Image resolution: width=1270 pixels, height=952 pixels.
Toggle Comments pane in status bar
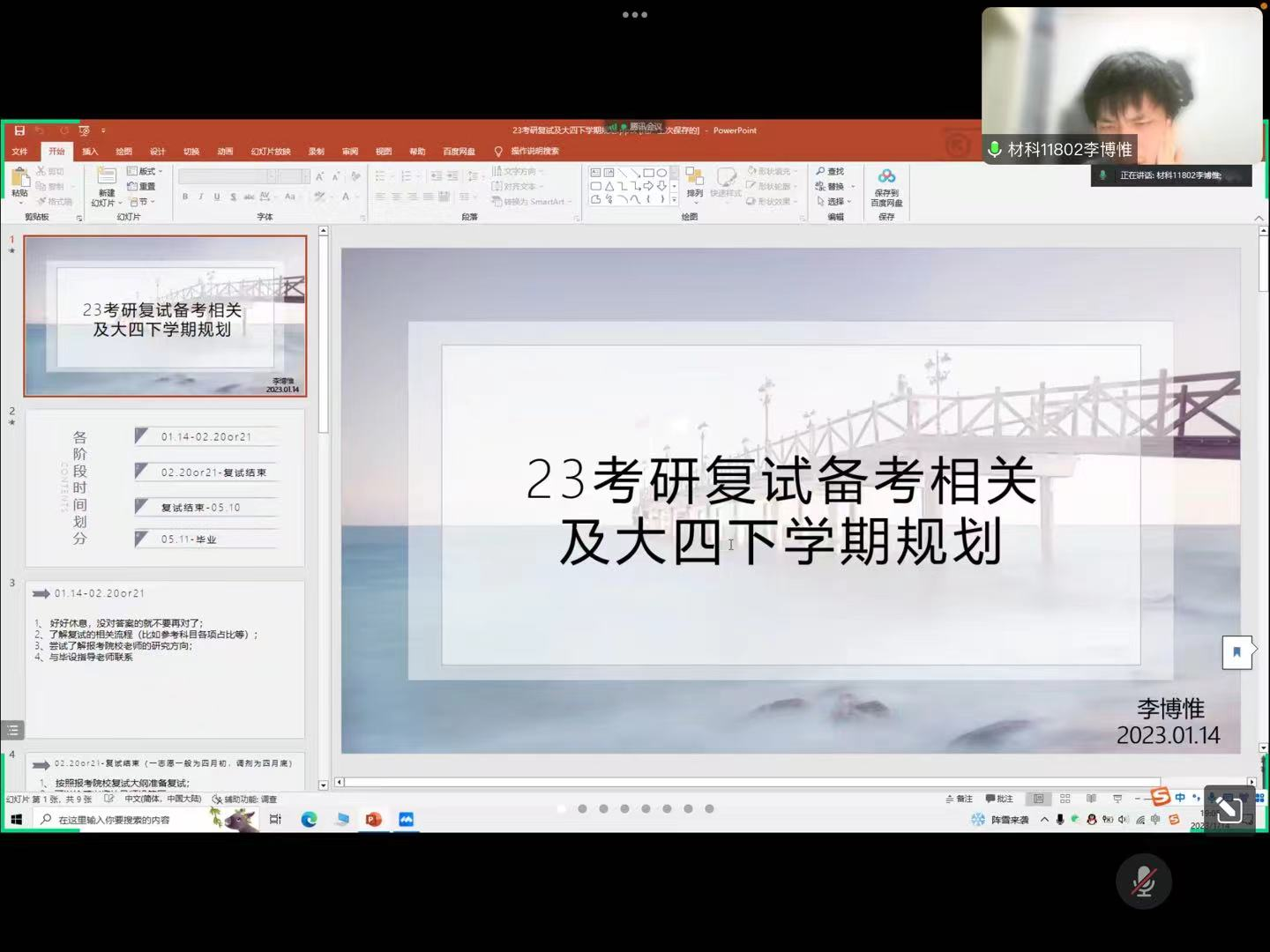click(x=999, y=799)
